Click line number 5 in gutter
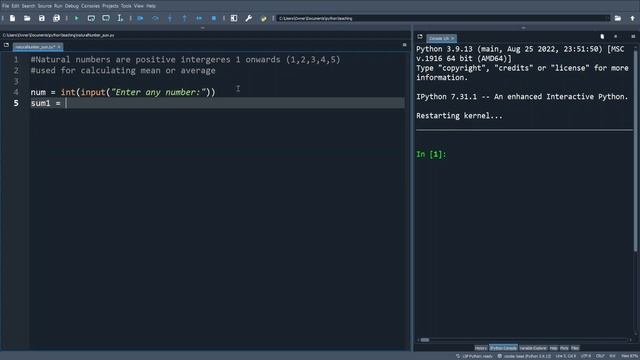Image resolution: width=640 pixels, height=360 pixels. 16,103
